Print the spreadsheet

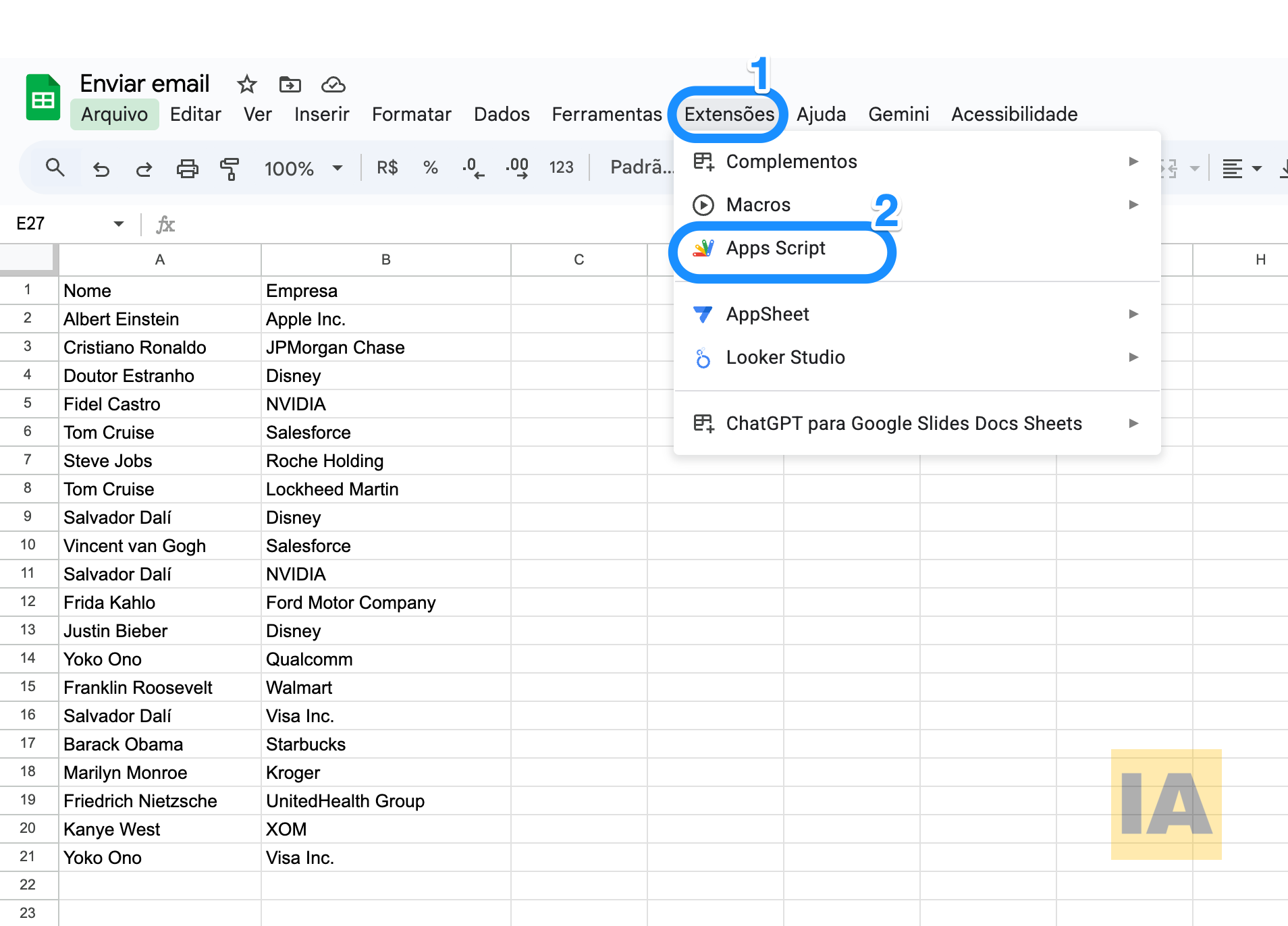pyautogui.click(x=187, y=168)
